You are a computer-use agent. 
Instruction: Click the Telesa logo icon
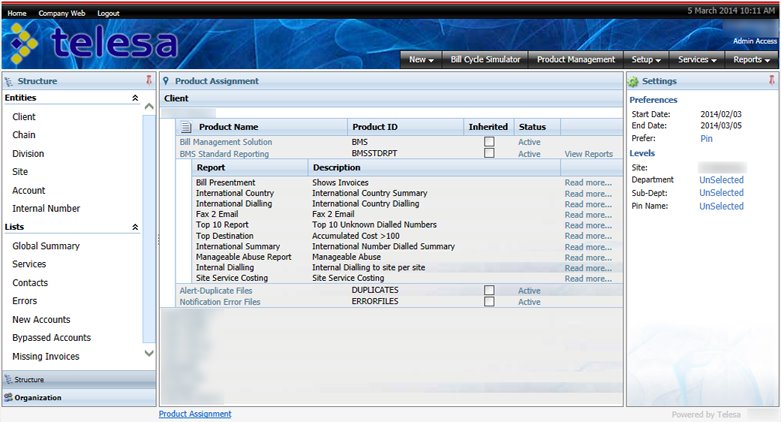click(x=23, y=44)
